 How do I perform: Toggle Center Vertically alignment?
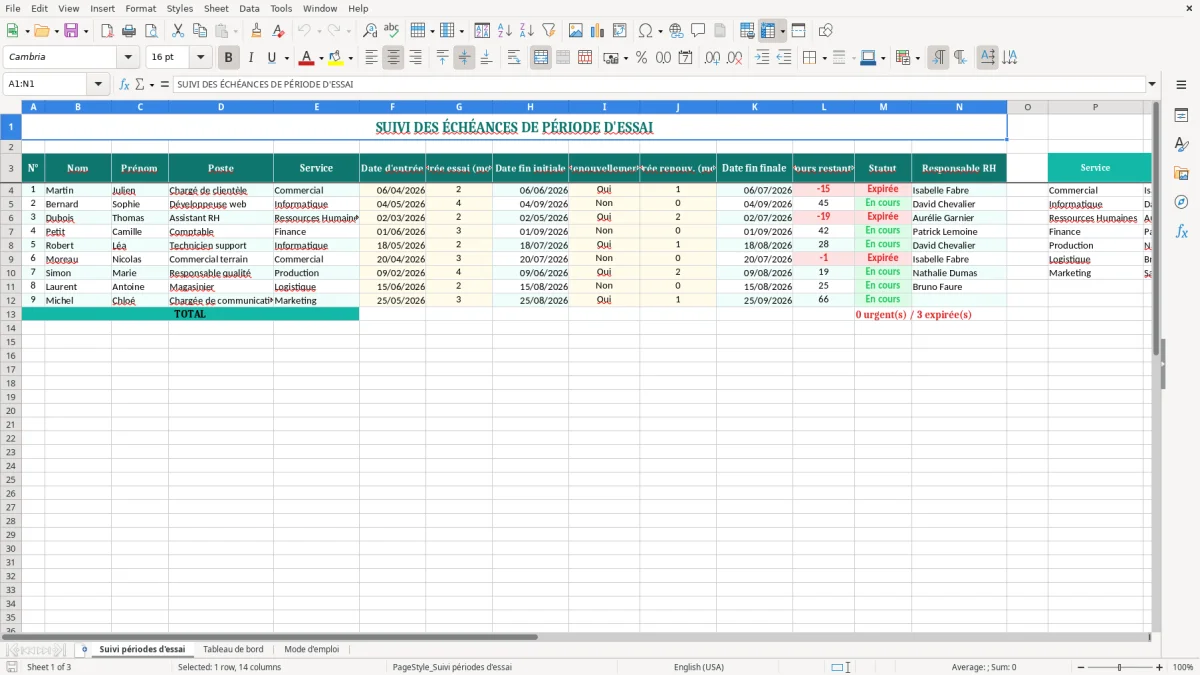click(464, 58)
